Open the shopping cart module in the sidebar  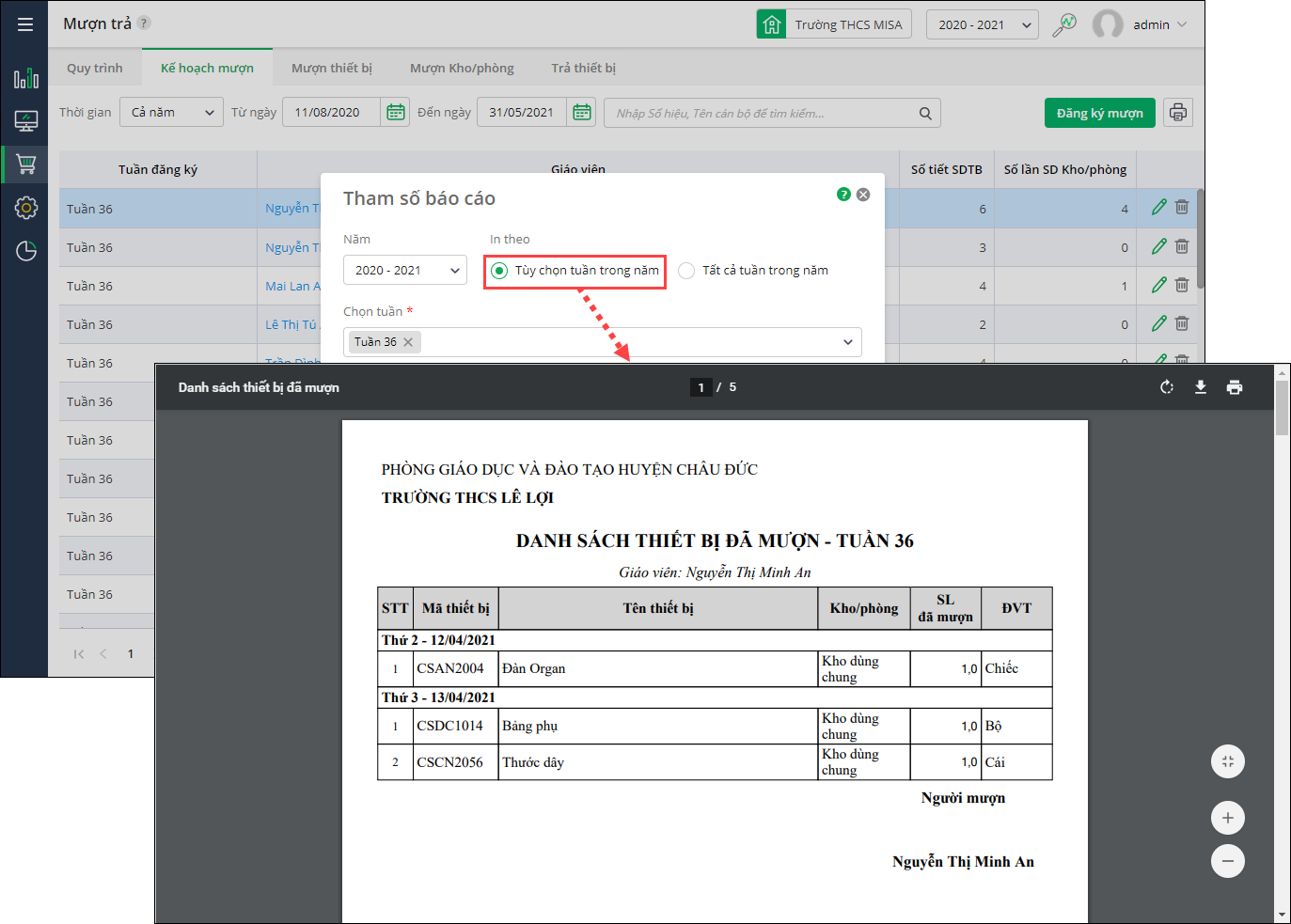click(x=25, y=164)
